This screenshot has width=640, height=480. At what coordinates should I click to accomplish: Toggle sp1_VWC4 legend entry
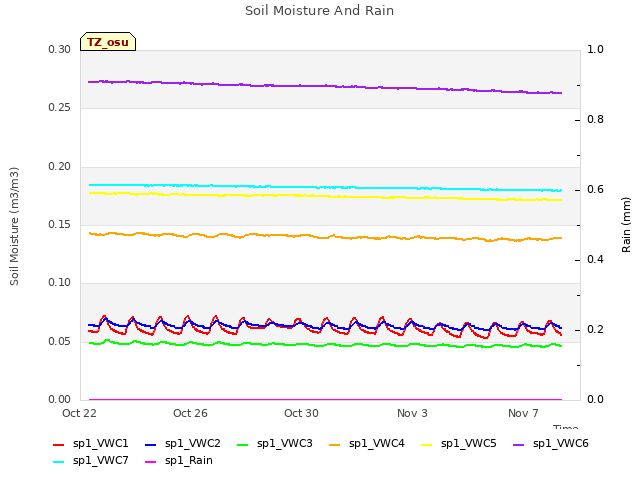367,444
